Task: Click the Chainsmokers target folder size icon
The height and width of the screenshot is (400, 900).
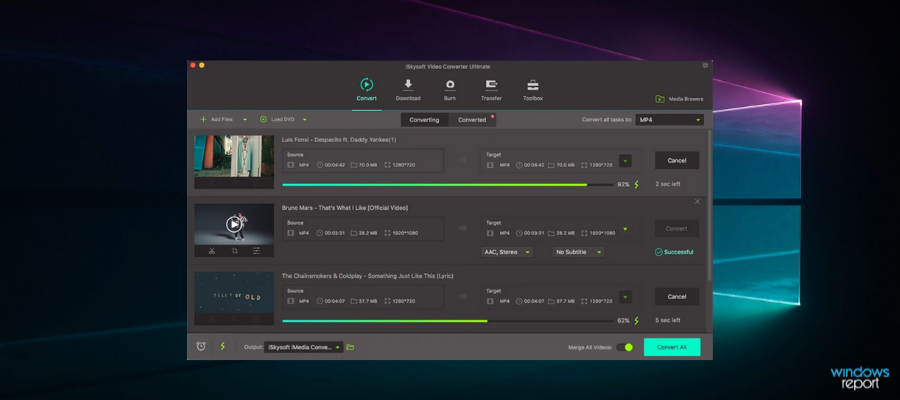Action: [x=551, y=301]
